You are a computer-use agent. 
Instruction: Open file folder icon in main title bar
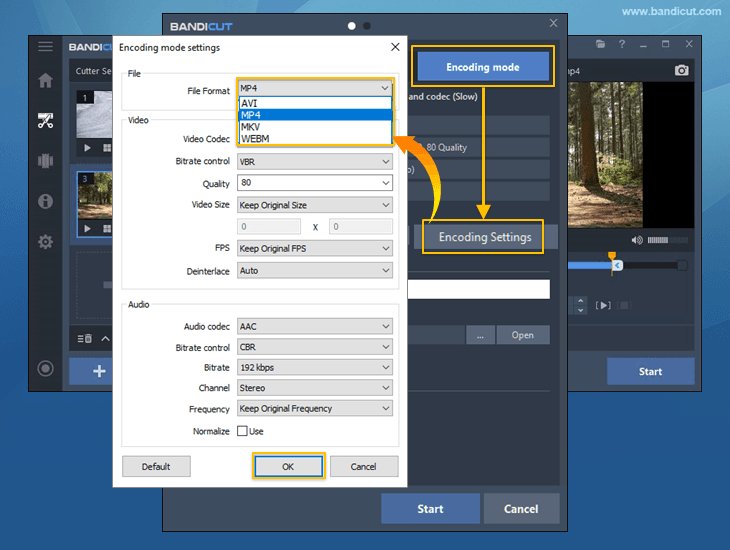600,44
